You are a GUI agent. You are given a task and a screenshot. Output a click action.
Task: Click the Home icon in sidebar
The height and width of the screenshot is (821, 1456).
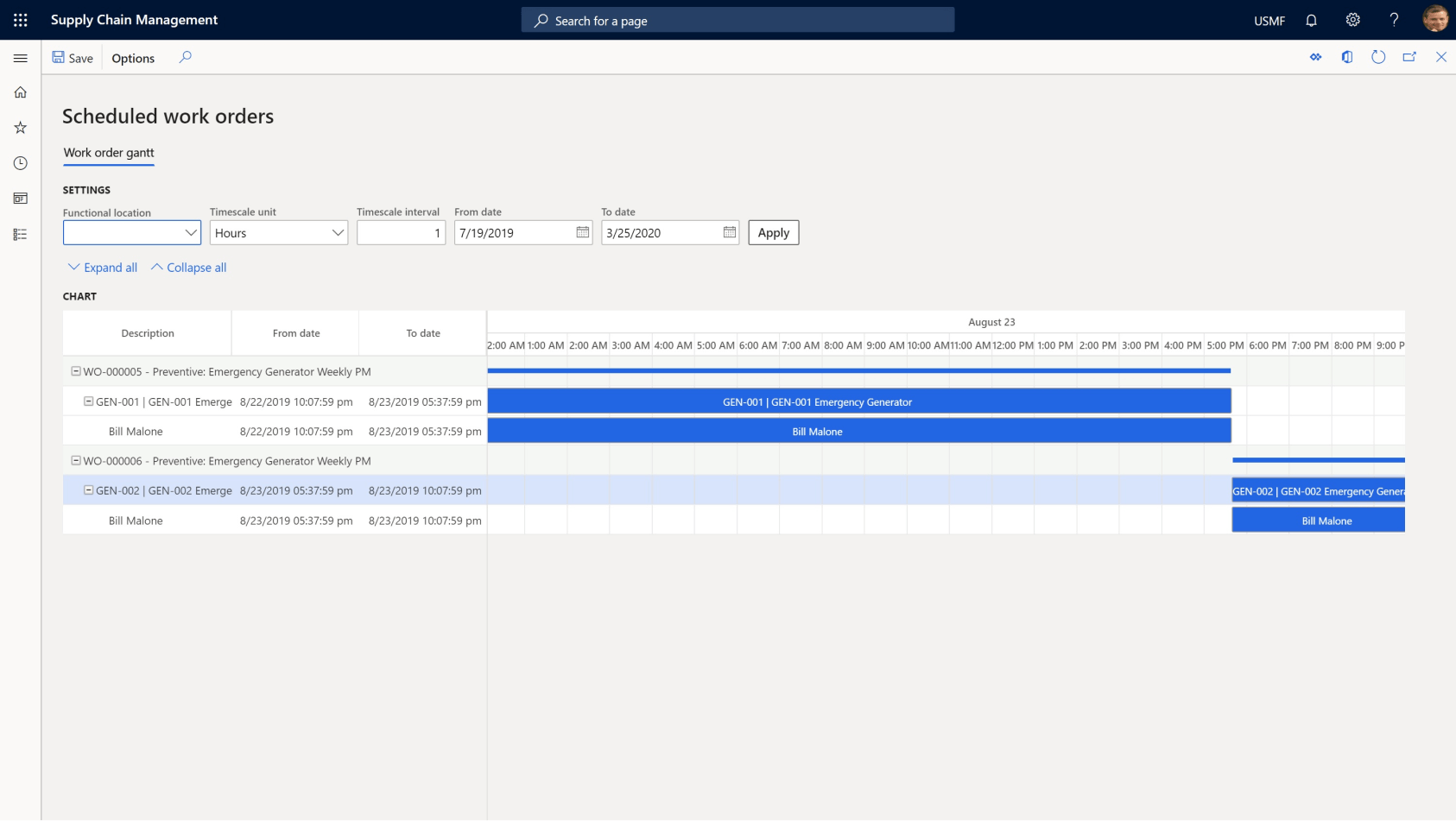pyautogui.click(x=21, y=92)
